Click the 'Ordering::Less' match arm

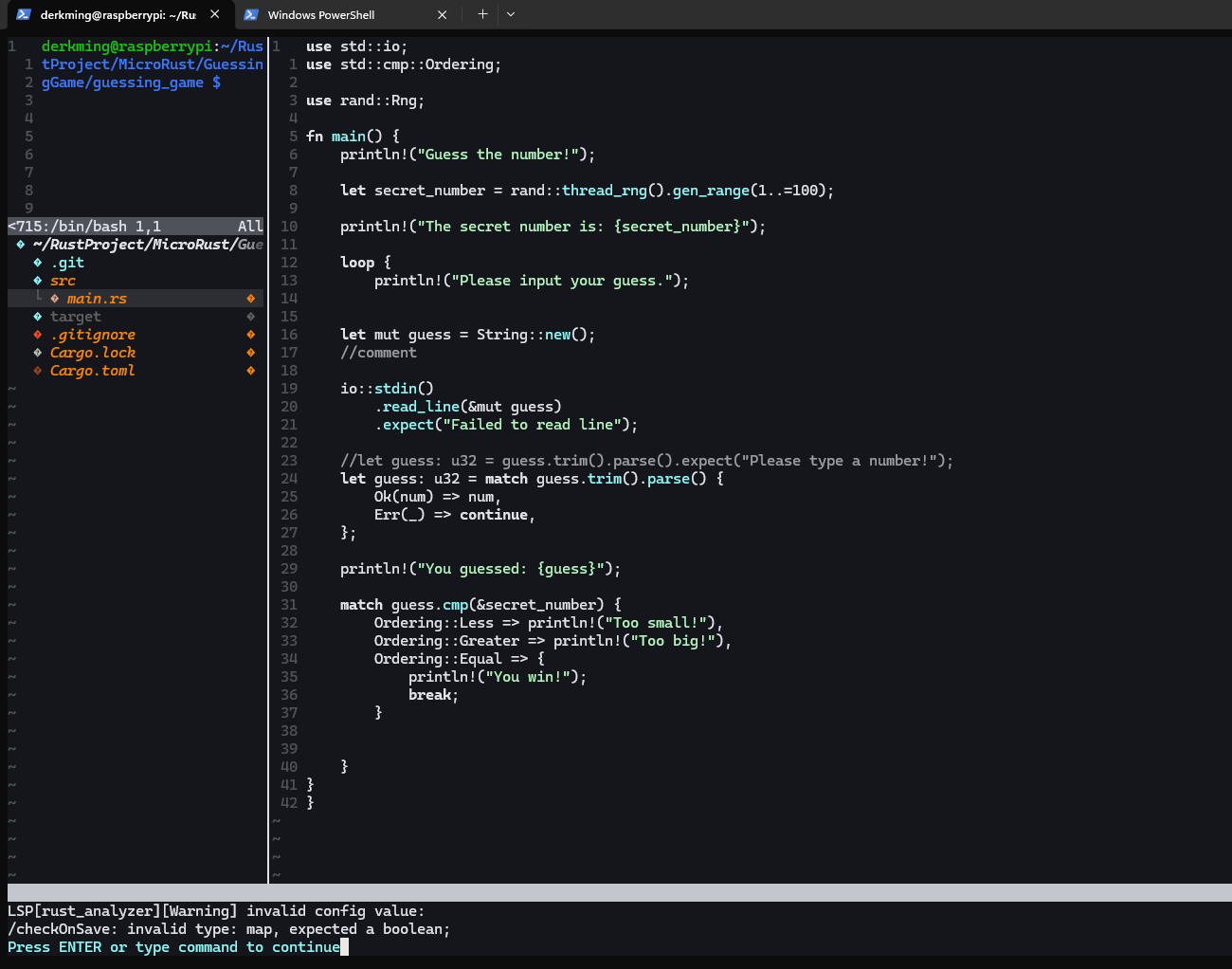549,623
